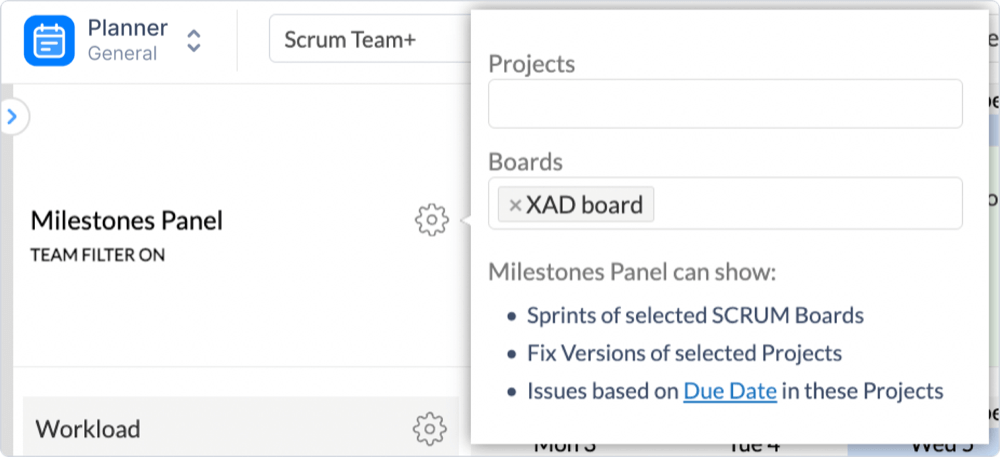Expand the left sidebar arrow
Image resolution: width=1000 pixels, height=457 pixels.
pos(12,117)
